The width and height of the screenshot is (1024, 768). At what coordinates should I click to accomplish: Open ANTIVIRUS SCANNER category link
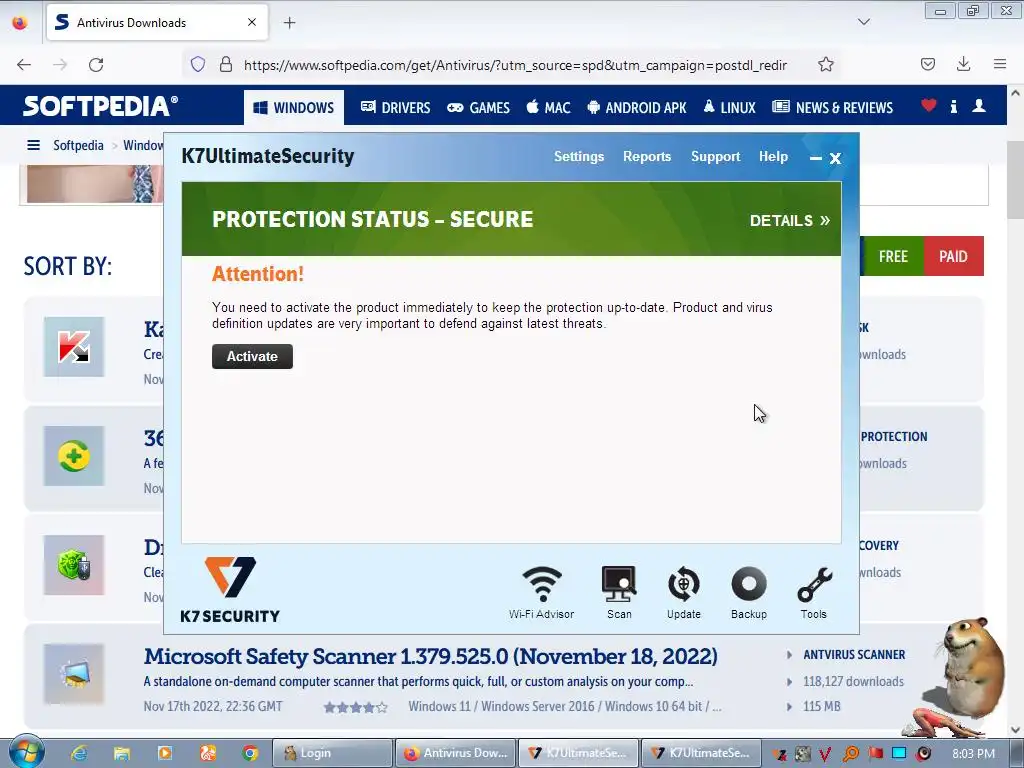(x=854, y=655)
